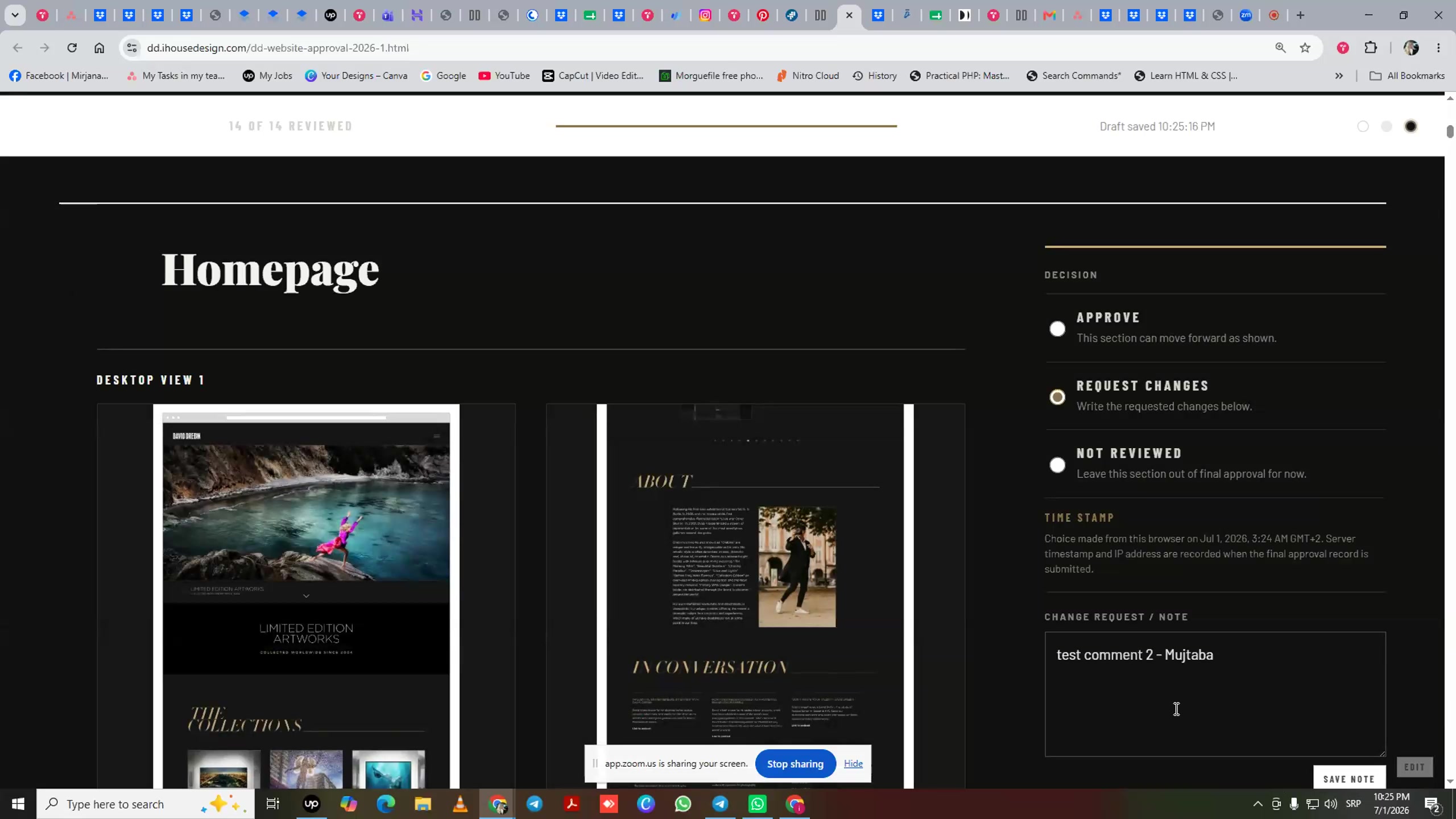Viewport: 1456px width, 819px height.
Task: Open VLC media player from the taskbar
Action: [460, 804]
